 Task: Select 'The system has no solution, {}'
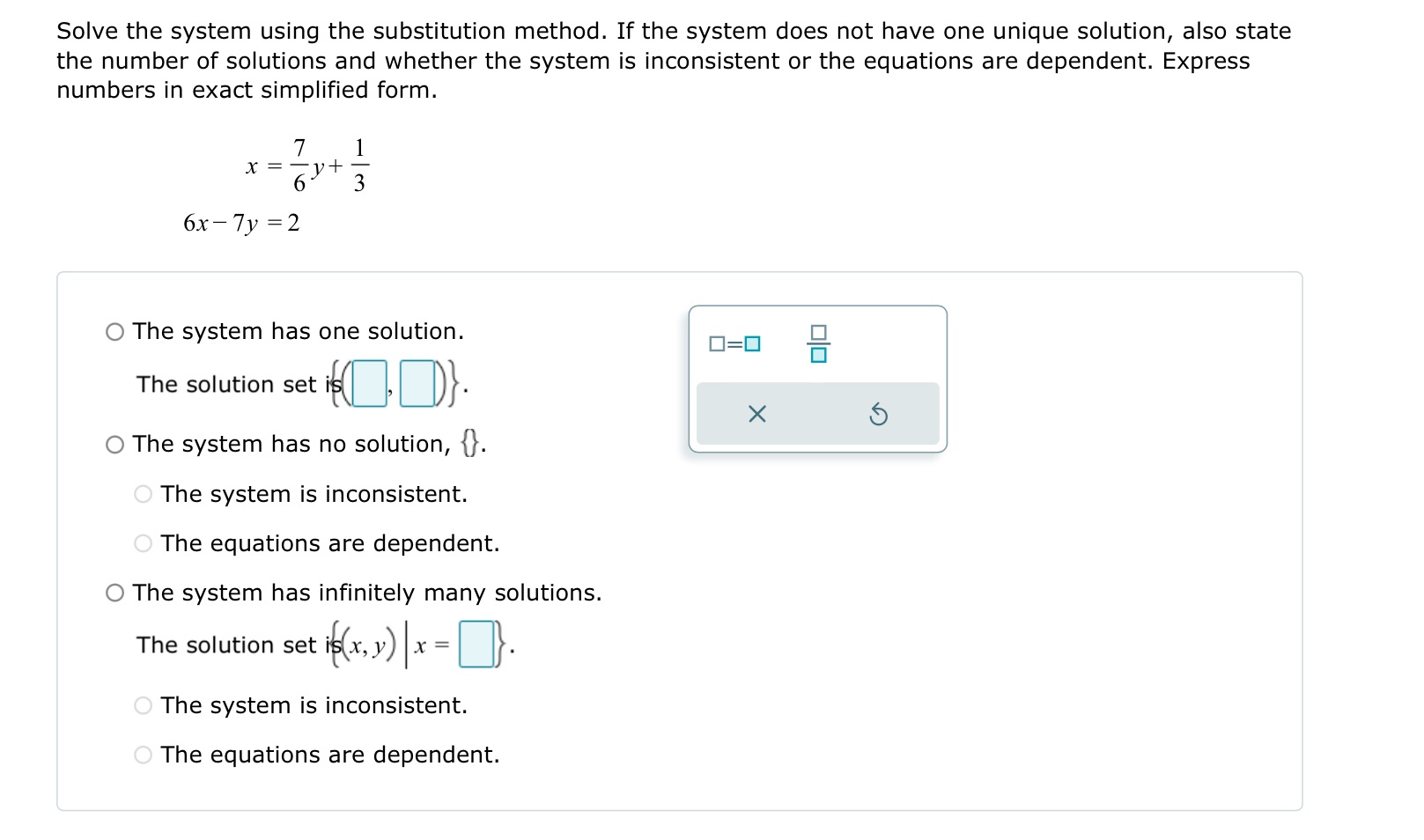coord(114,445)
